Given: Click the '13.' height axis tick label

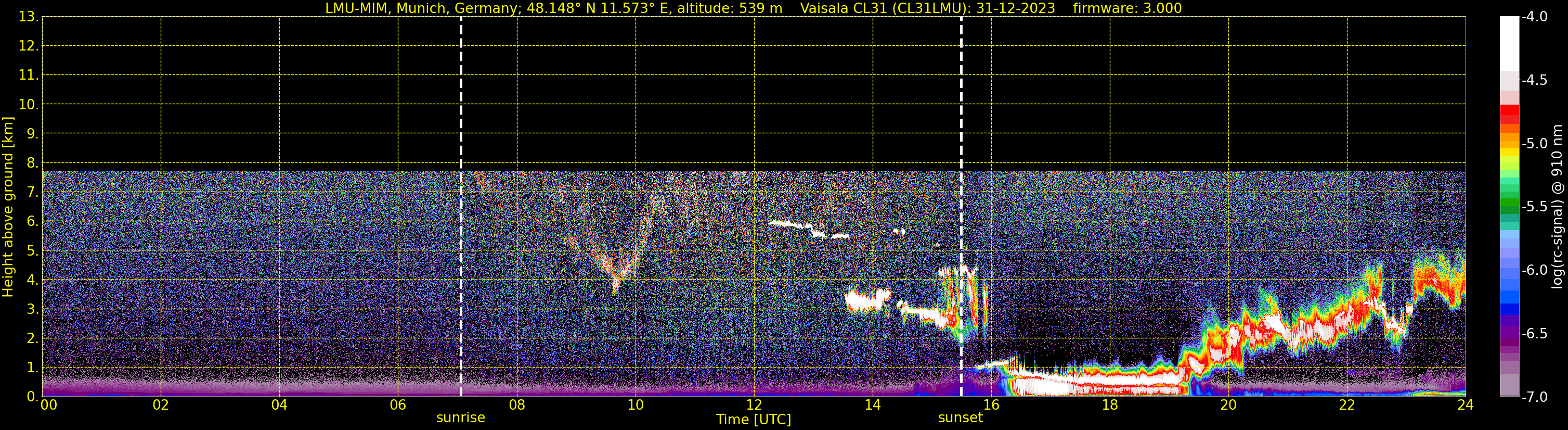Looking at the screenshot, I should (x=29, y=17).
